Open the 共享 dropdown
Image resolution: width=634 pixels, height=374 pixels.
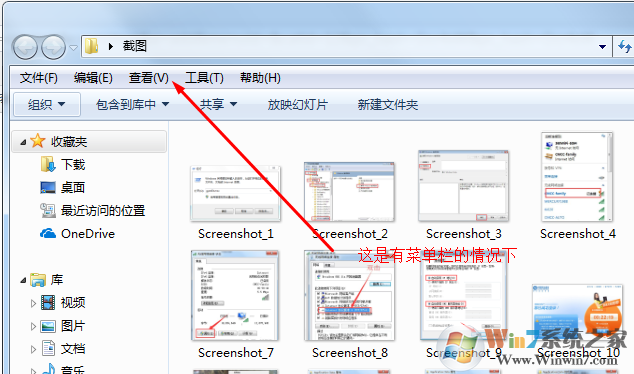point(218,105)
